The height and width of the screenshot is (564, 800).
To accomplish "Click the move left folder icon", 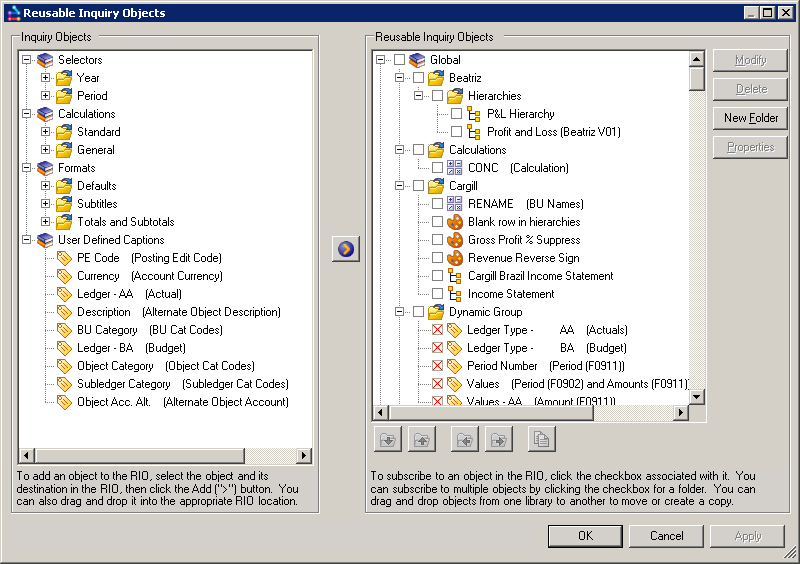I will (465, 438).
